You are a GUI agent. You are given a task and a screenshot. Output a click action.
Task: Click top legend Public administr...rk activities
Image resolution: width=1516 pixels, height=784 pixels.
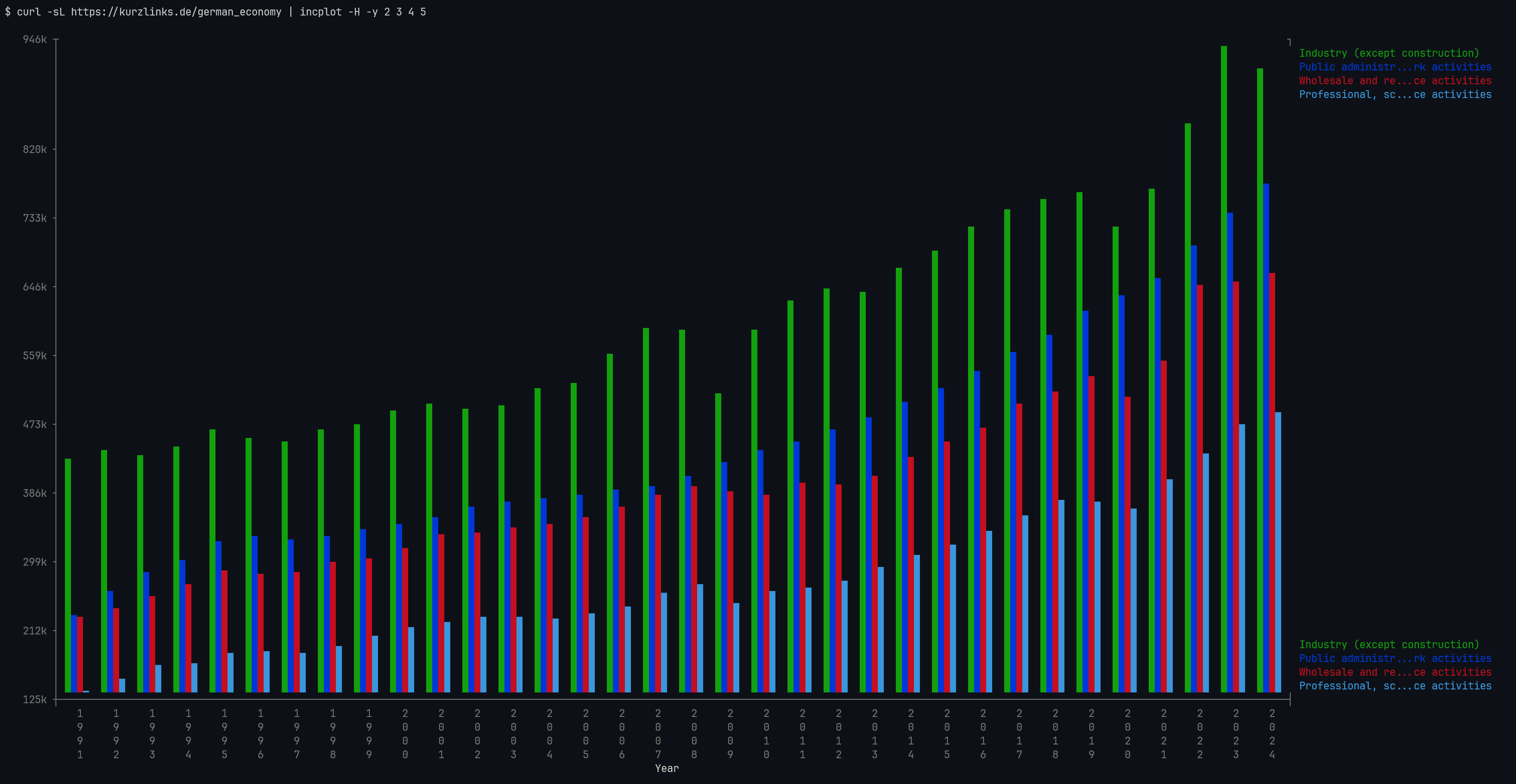(1395, 67)
